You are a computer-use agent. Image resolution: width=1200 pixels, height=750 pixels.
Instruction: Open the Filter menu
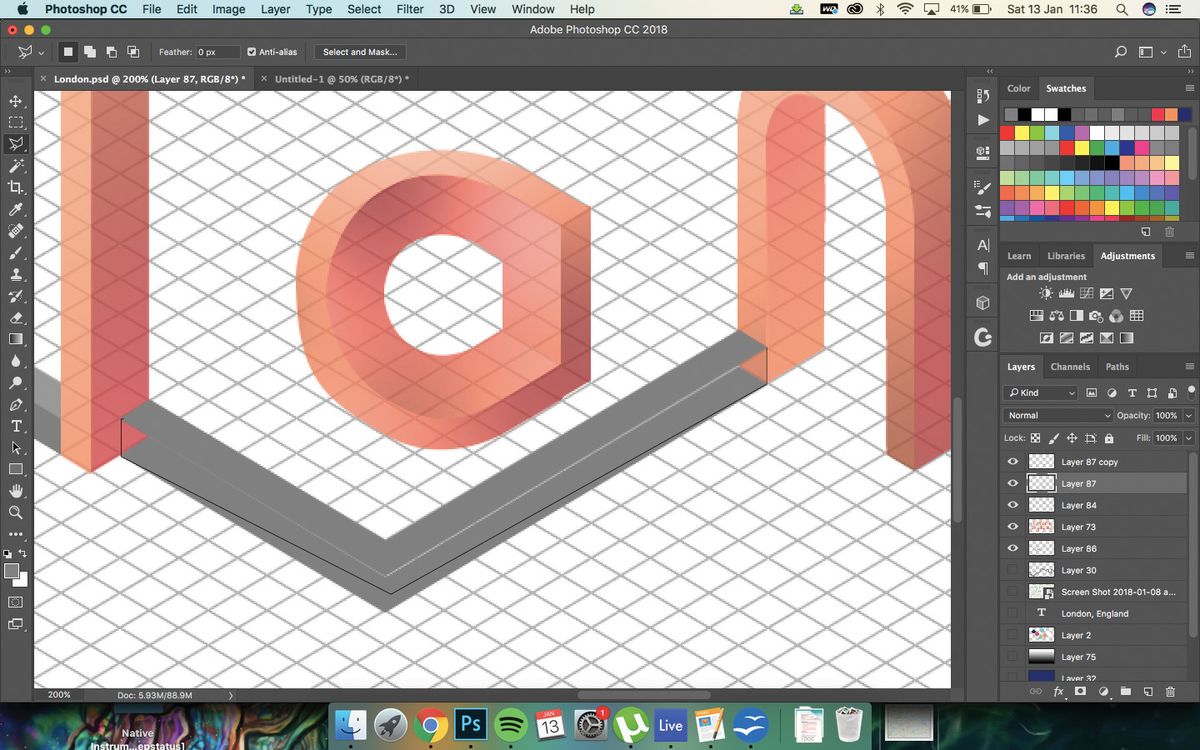[x=410, y=9]
